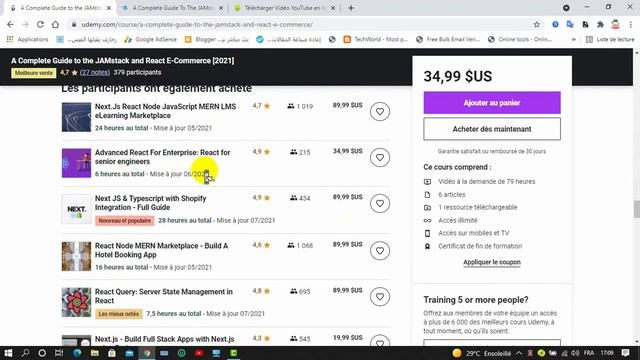Select the first A Complete Guide tab
This screenshot has height=360, width=640.
[60, 8]
